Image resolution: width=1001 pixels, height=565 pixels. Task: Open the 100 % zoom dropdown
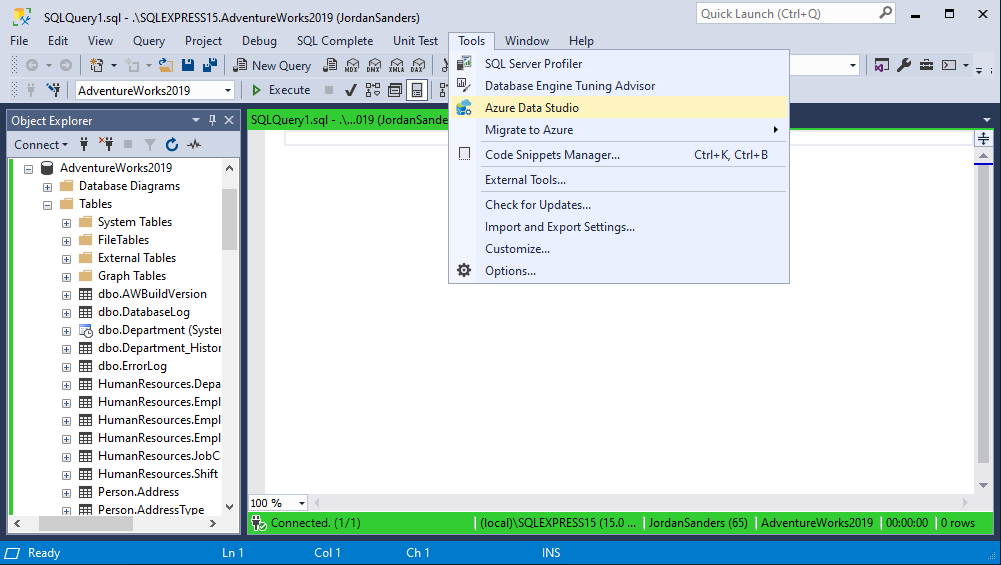click(x=301, y=503)
